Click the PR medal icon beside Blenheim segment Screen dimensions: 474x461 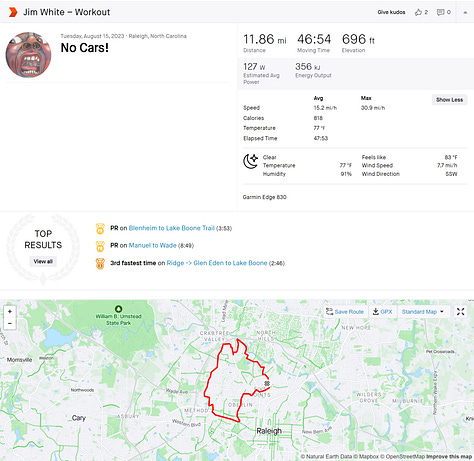click(100, 228)
